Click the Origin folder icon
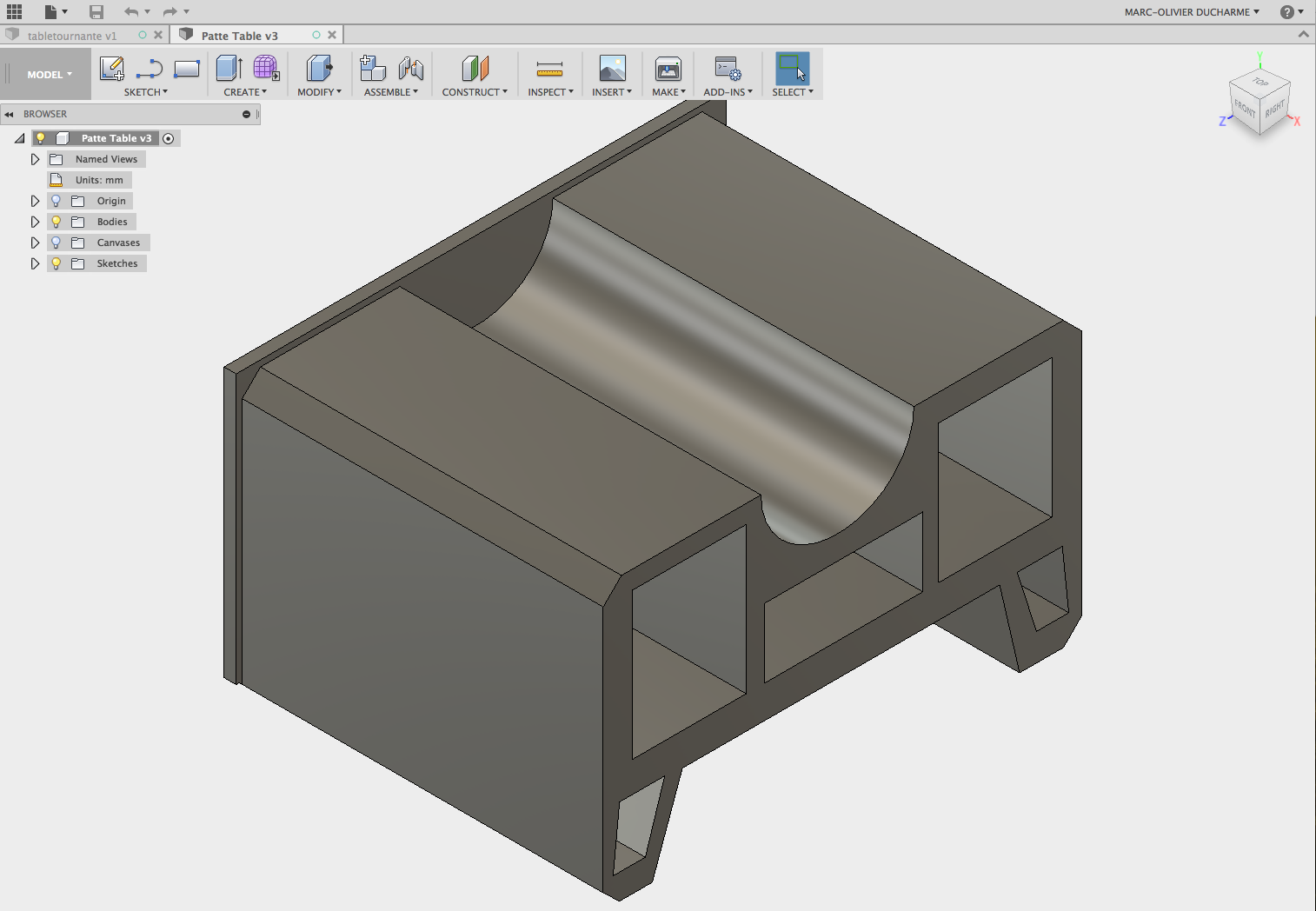 [x=78, y=201]
